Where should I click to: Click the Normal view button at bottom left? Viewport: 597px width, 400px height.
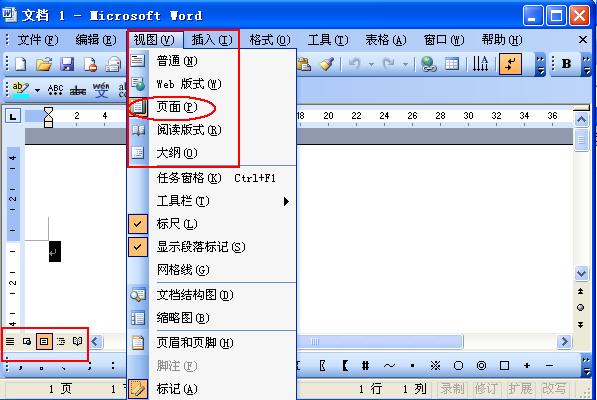(10, 341)
